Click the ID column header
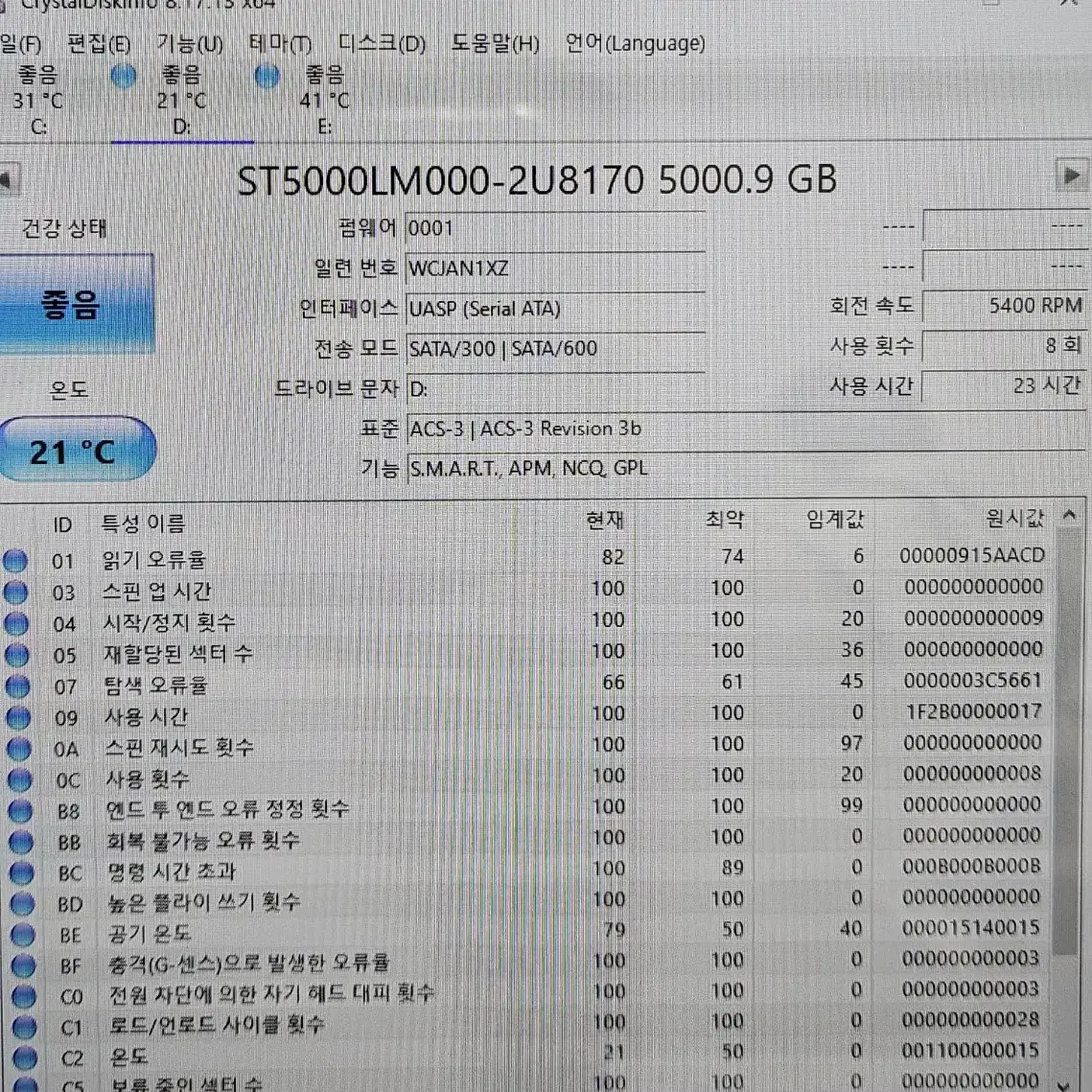 click(x=62, y=524)
